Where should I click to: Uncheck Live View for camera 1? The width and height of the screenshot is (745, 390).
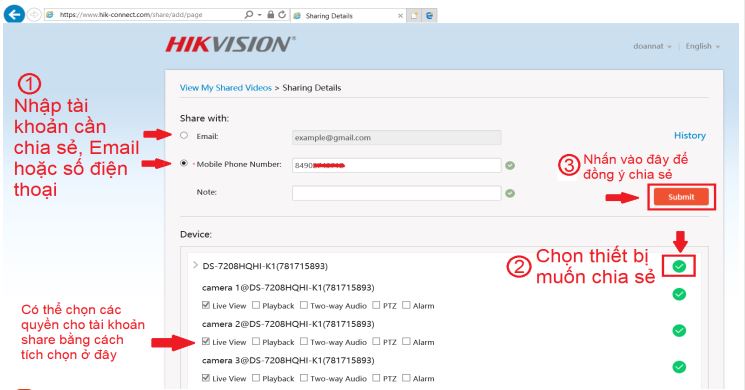tap(206, 305)
